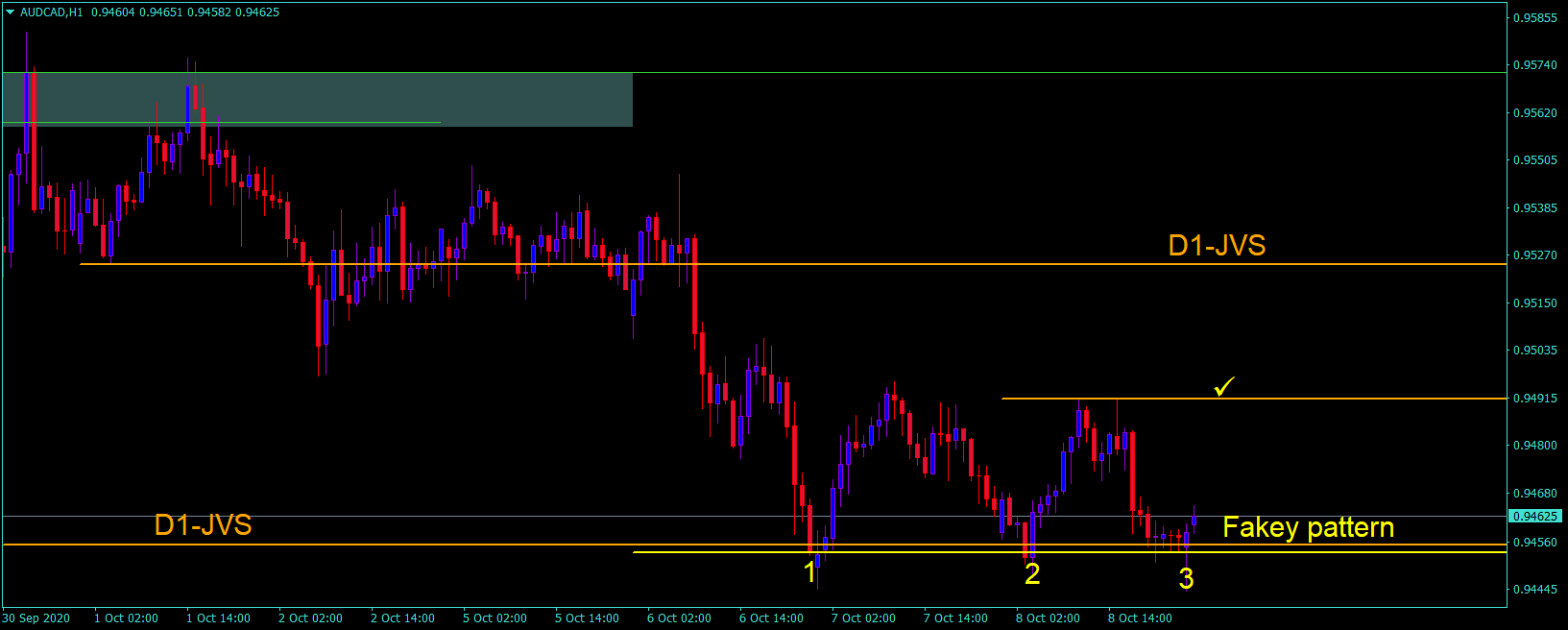Click the 0.94680 price scale label
Image resolution: width=1568 pixels, height=630 pixels.
(x=1535, y=494)
